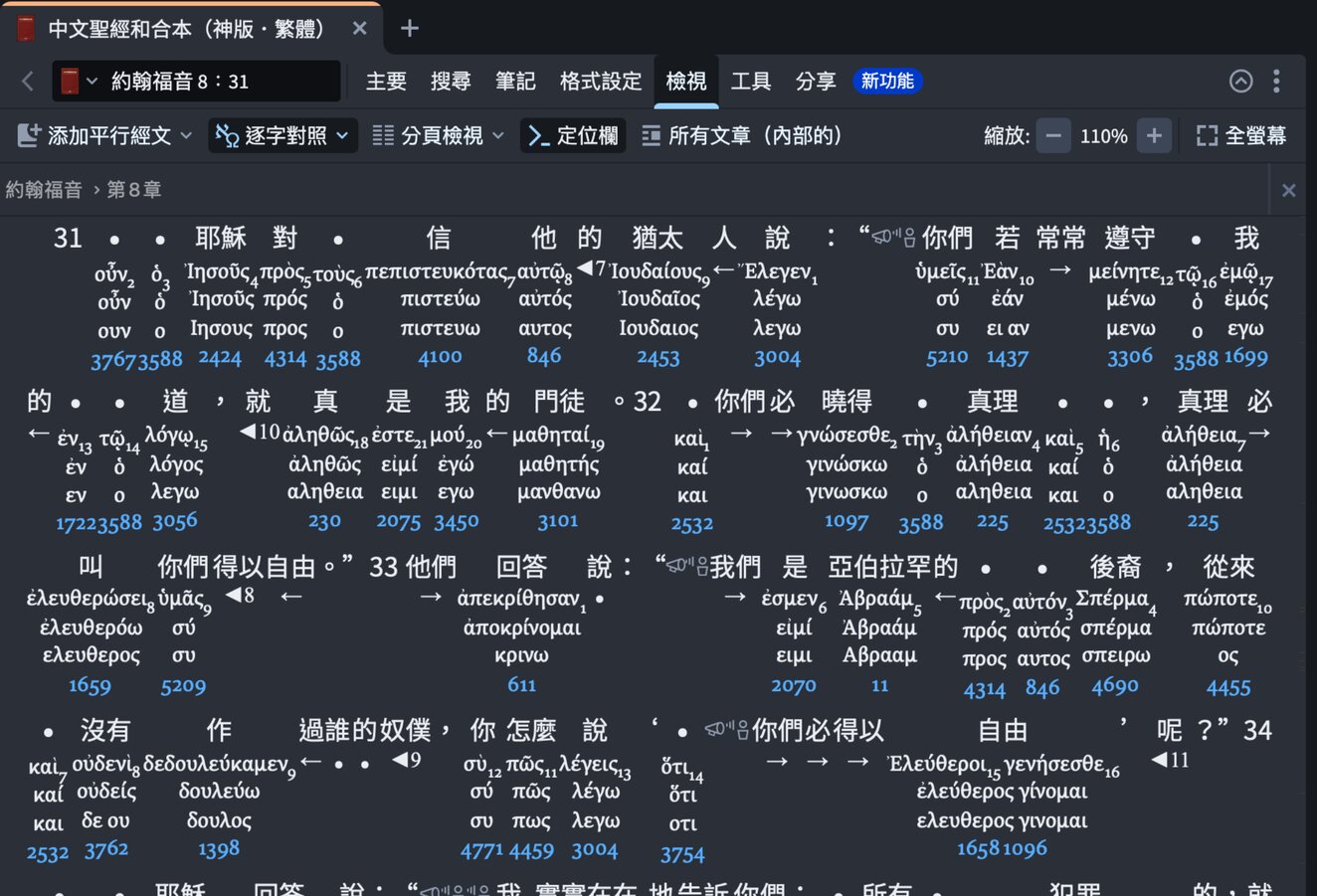Expand the 逐字對照 options dropdown
Screen dimensions: 1317x896
pos(343,135)
